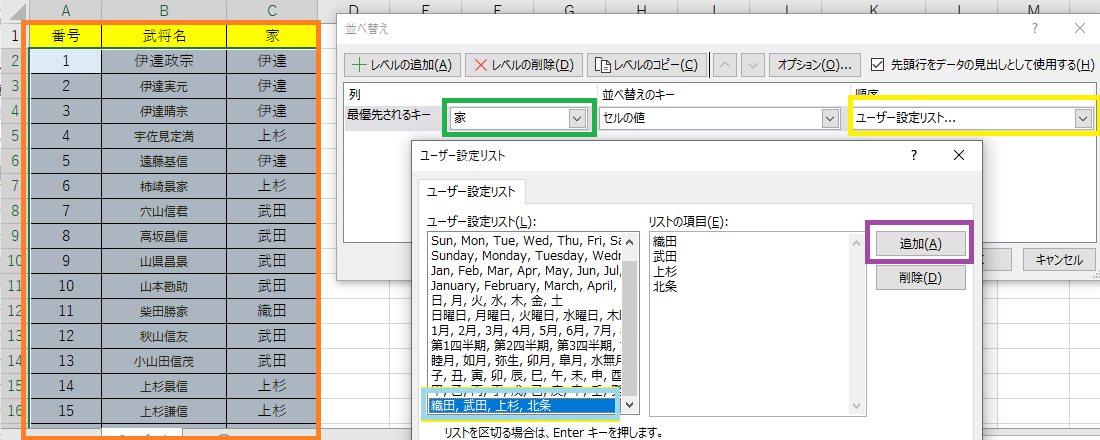Click the cell 柿崎景家
Image resolution: width=1100 pixels, height=440 pixels.
pos(163,187)
